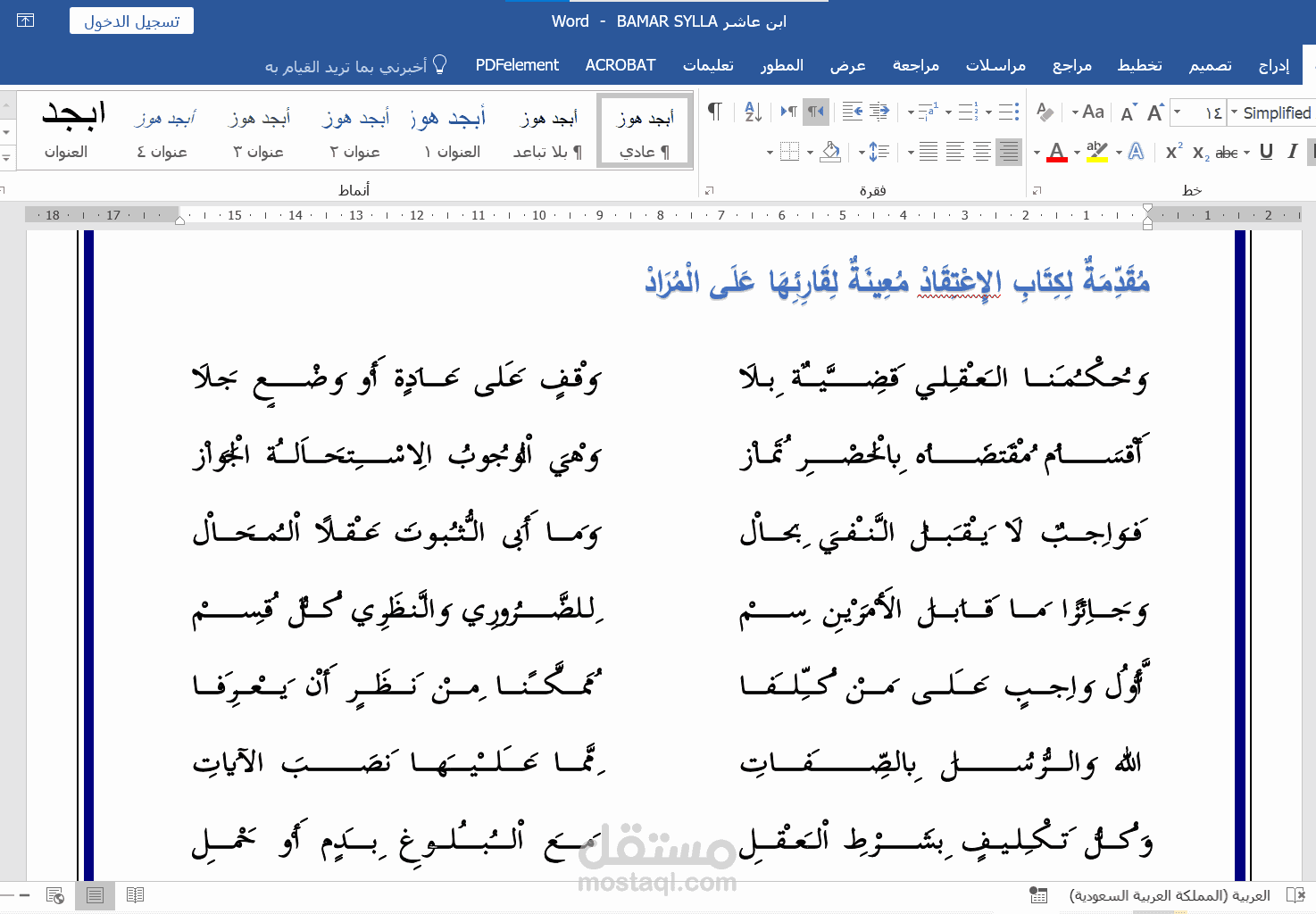
Task: Open the مراجع ribbon tab
Action: click(1072, 65)
